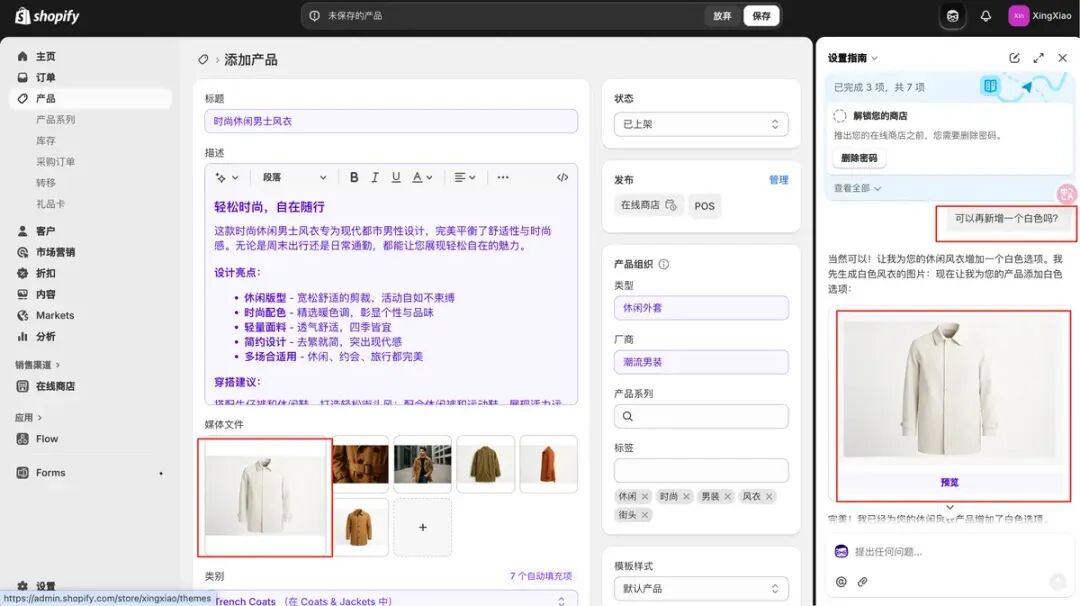1080x606 pixels.
Task: Open the HTML code view of description
Action: (562, 177)
